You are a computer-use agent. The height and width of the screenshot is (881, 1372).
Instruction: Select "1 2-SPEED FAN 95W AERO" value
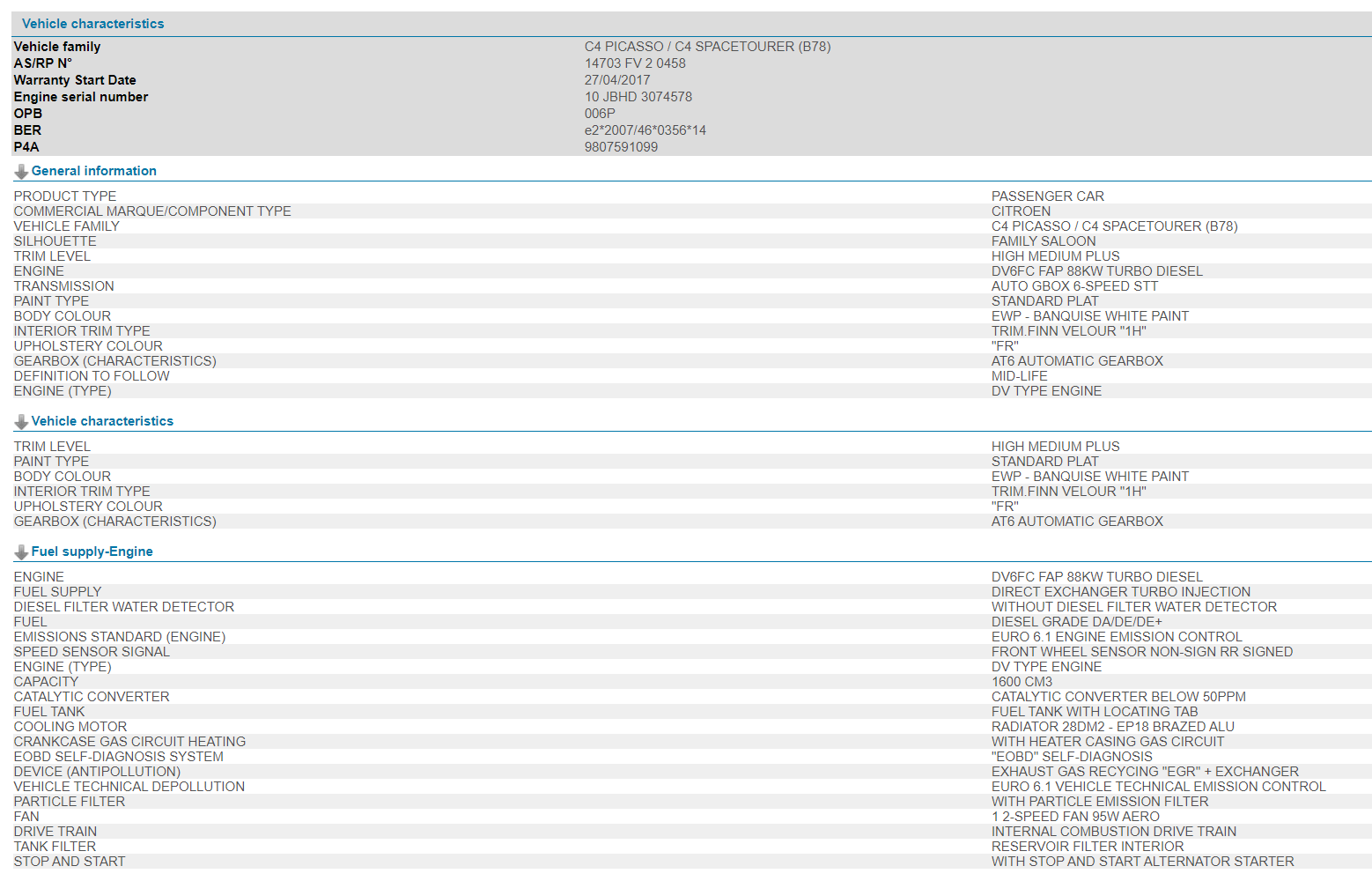(x=1075, y=817)
